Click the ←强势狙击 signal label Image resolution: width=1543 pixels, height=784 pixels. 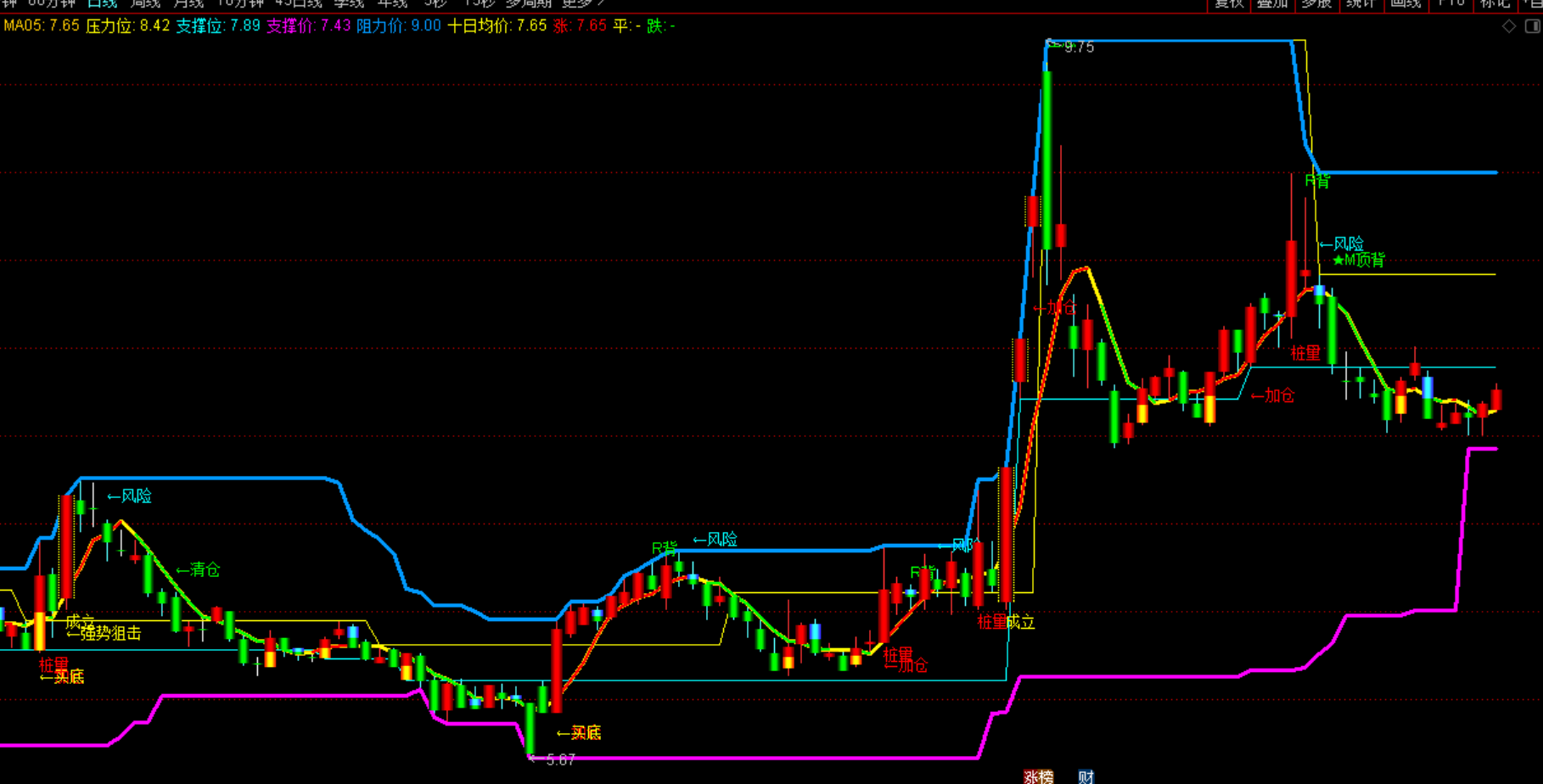tap(104, 633)
